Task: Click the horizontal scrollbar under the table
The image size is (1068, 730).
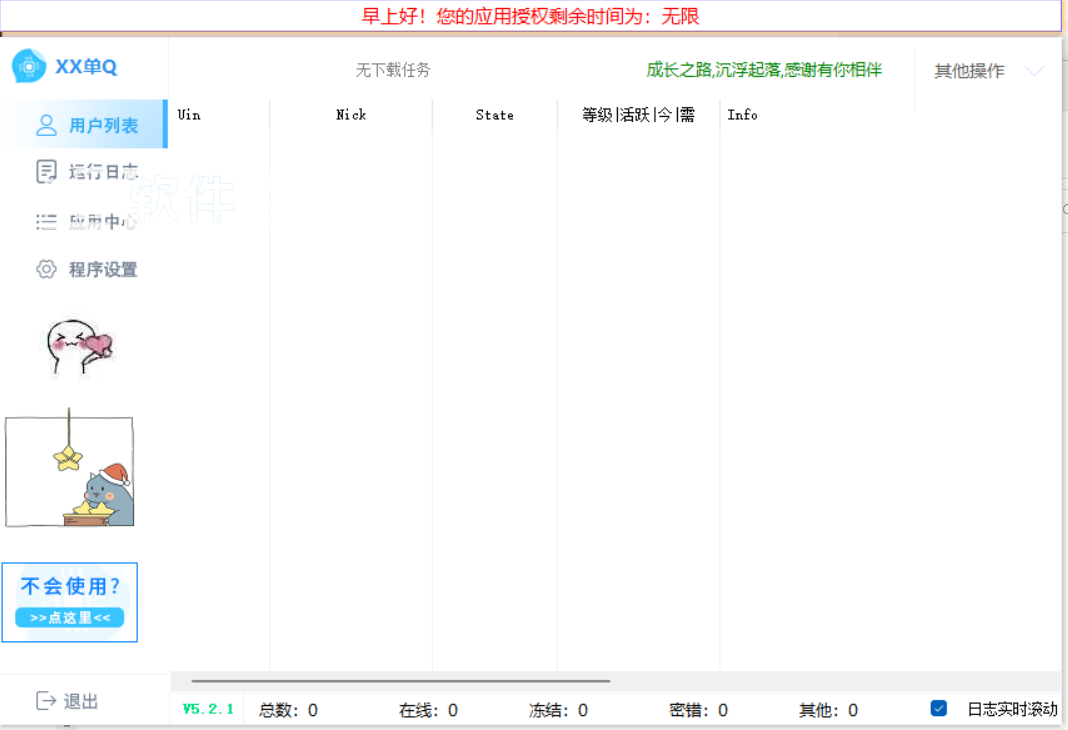Action: pyautogui.click(x=400, y=681)
